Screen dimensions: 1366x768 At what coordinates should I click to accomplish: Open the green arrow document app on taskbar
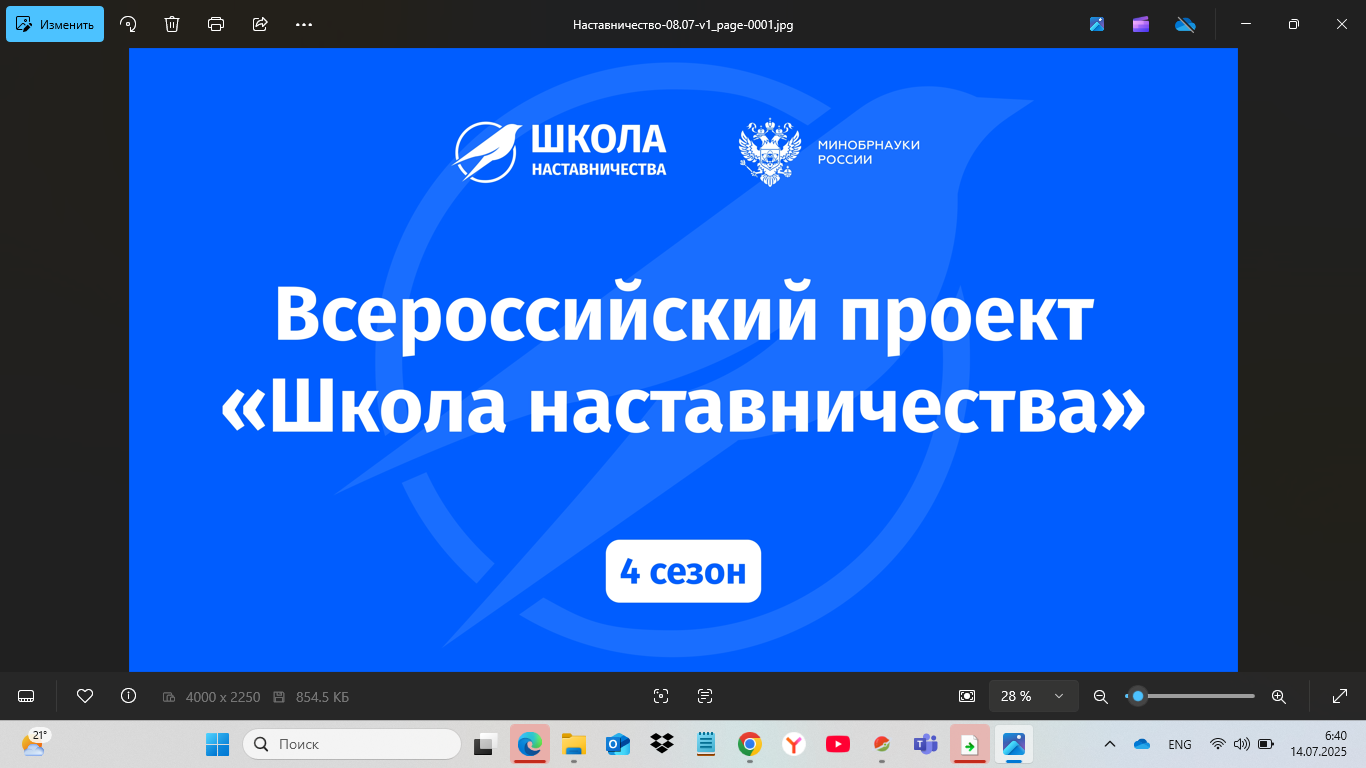969,744
